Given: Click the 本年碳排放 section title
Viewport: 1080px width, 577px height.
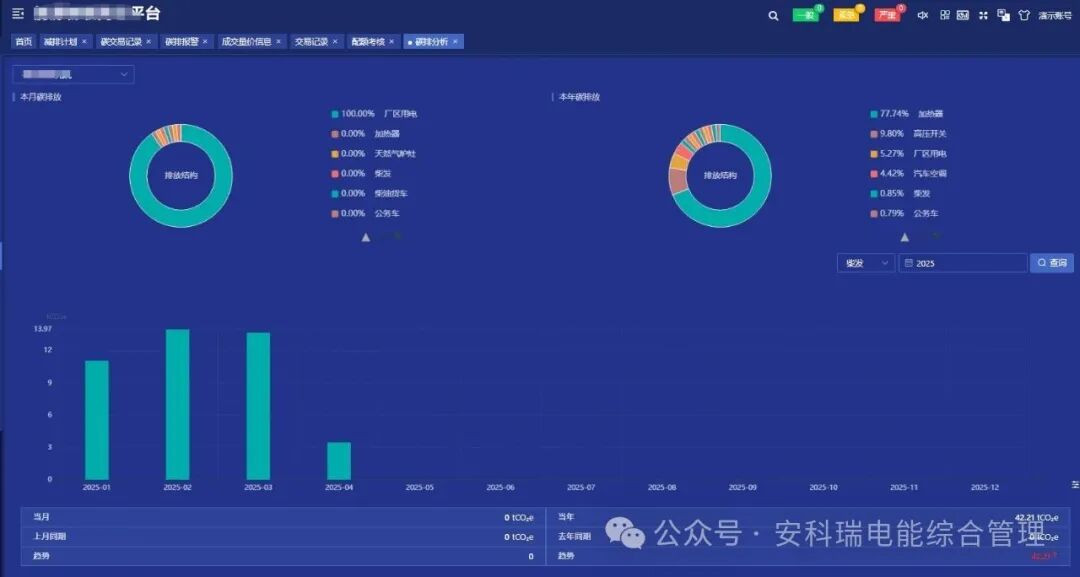Looking at the screenshot, I should click(579, 97).
